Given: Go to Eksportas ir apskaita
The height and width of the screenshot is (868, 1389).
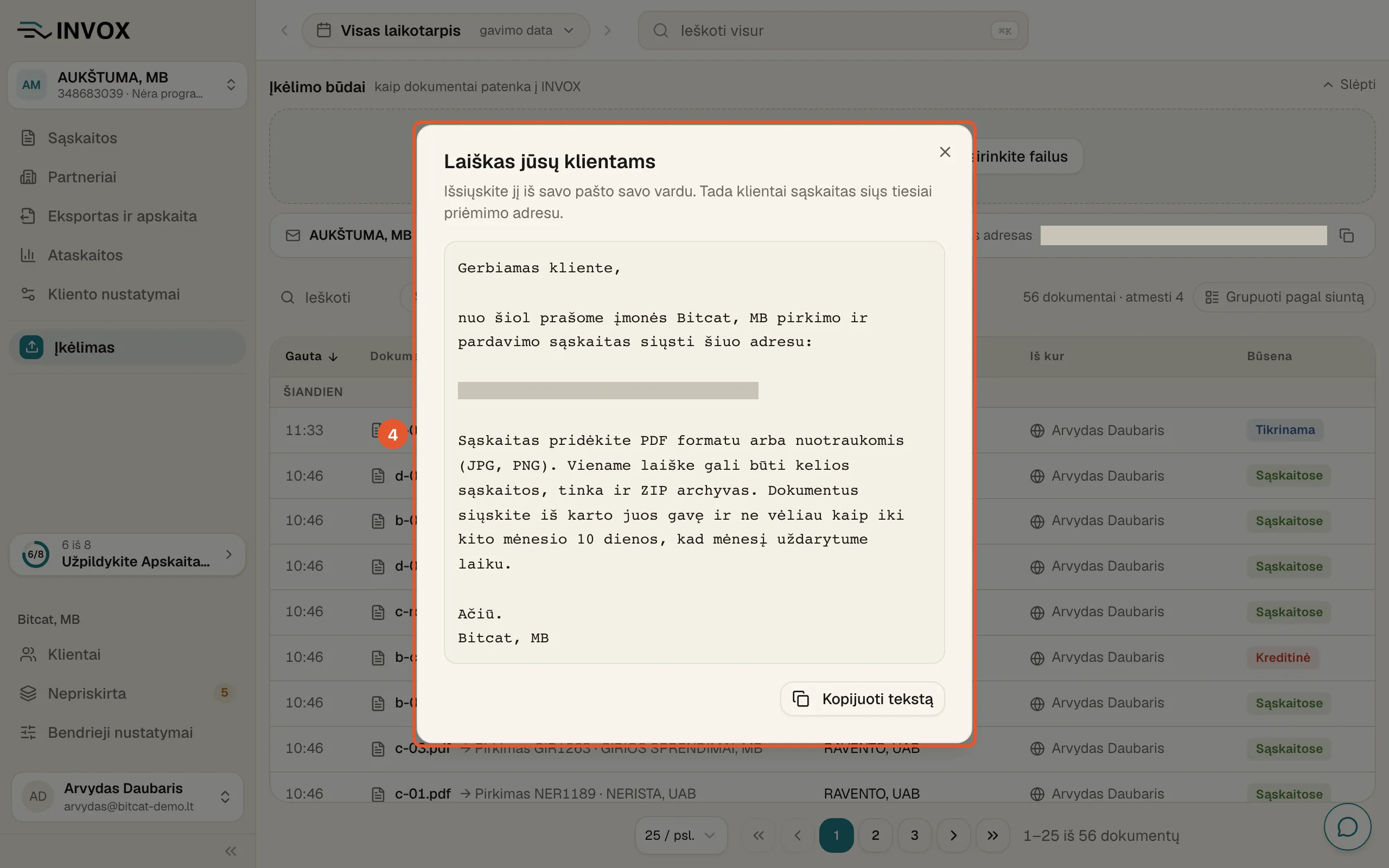Looking at the screenshot, I should pyautogui.click(x=128, y=216).
